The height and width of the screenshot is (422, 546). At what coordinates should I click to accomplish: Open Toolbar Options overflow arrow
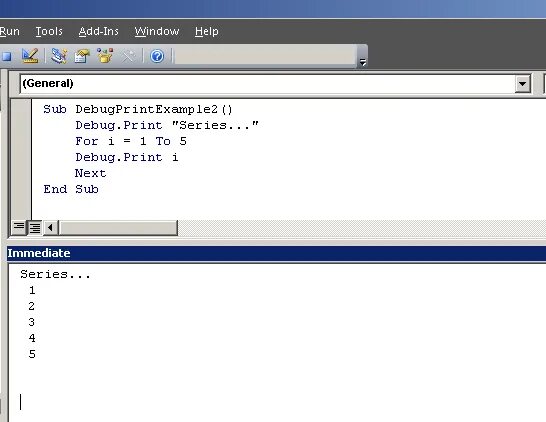click(362, 62)
